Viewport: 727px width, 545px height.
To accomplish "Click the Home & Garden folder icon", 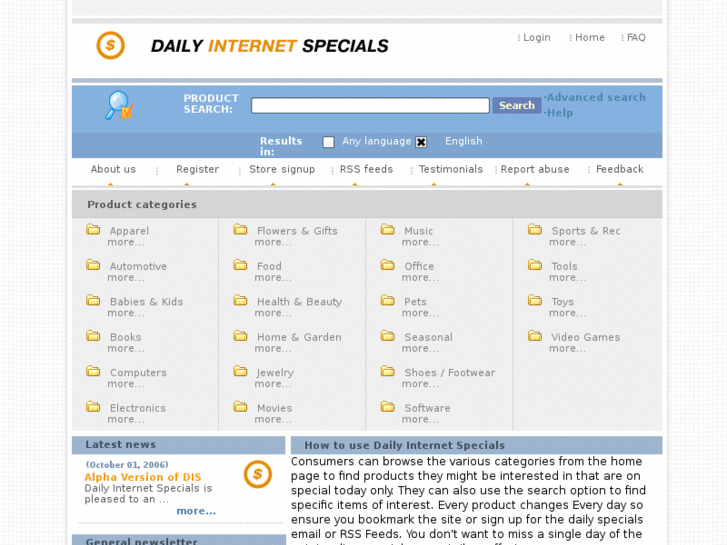I will 240,335.
